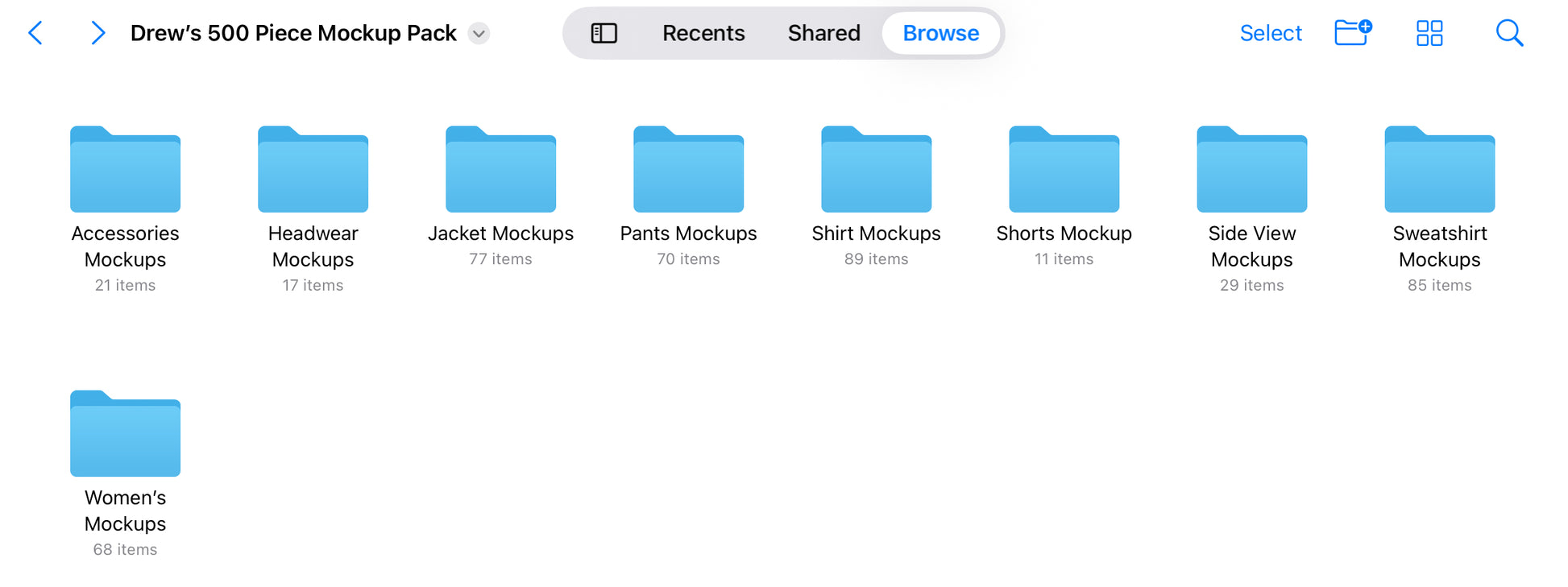Expand the folder title dropdown chevron
Viewport: 1568px width, 587px height.
tap(479, 34)
